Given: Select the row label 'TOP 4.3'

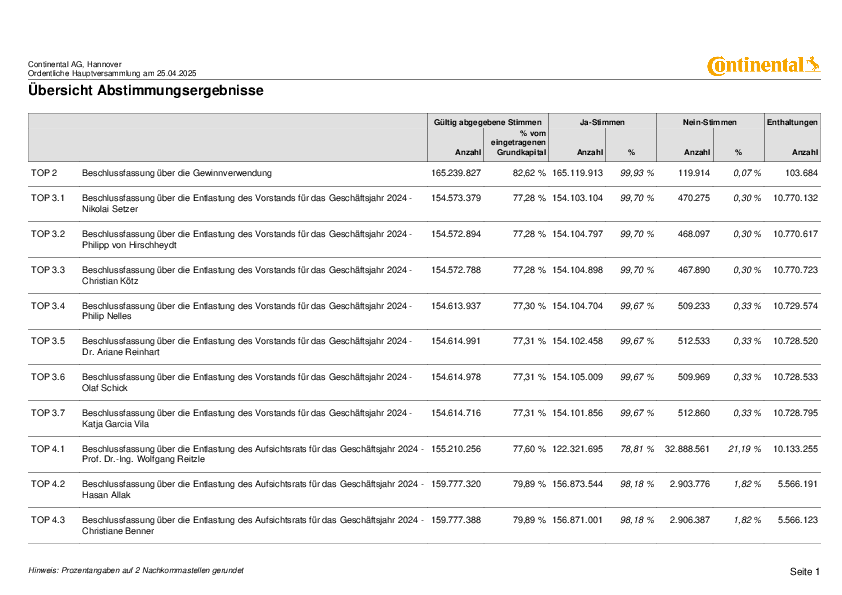Looking at the screenshot, I should (x=48, y=520).
